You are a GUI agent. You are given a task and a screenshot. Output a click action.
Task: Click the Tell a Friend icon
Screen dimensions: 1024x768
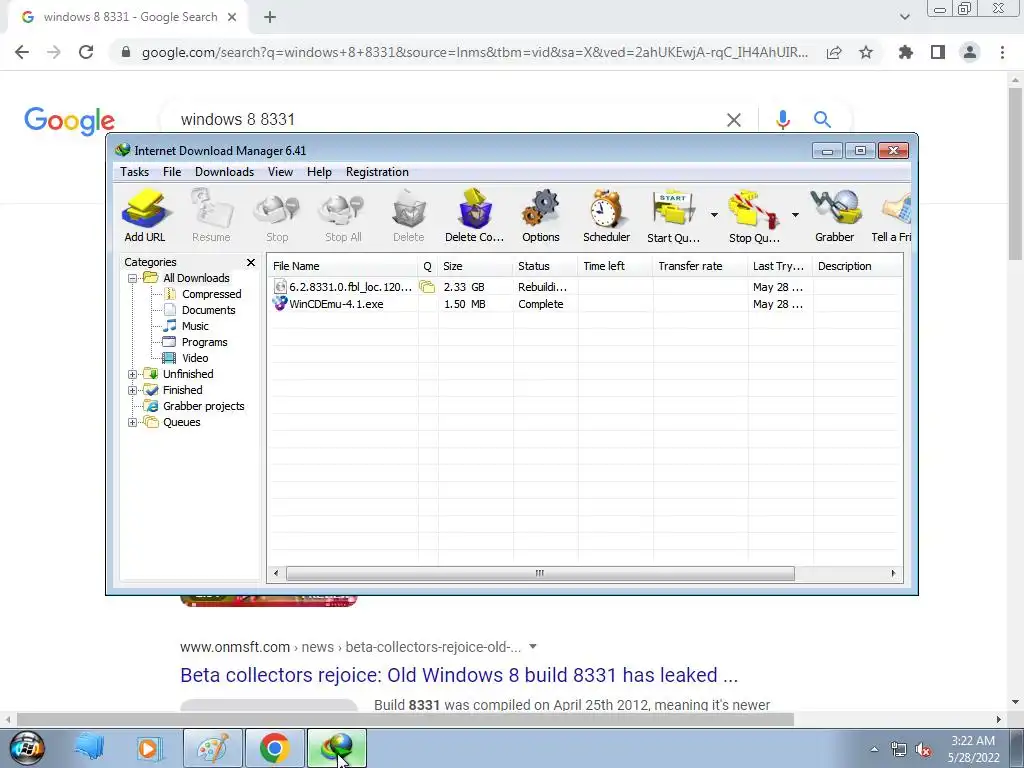[892, 216]
